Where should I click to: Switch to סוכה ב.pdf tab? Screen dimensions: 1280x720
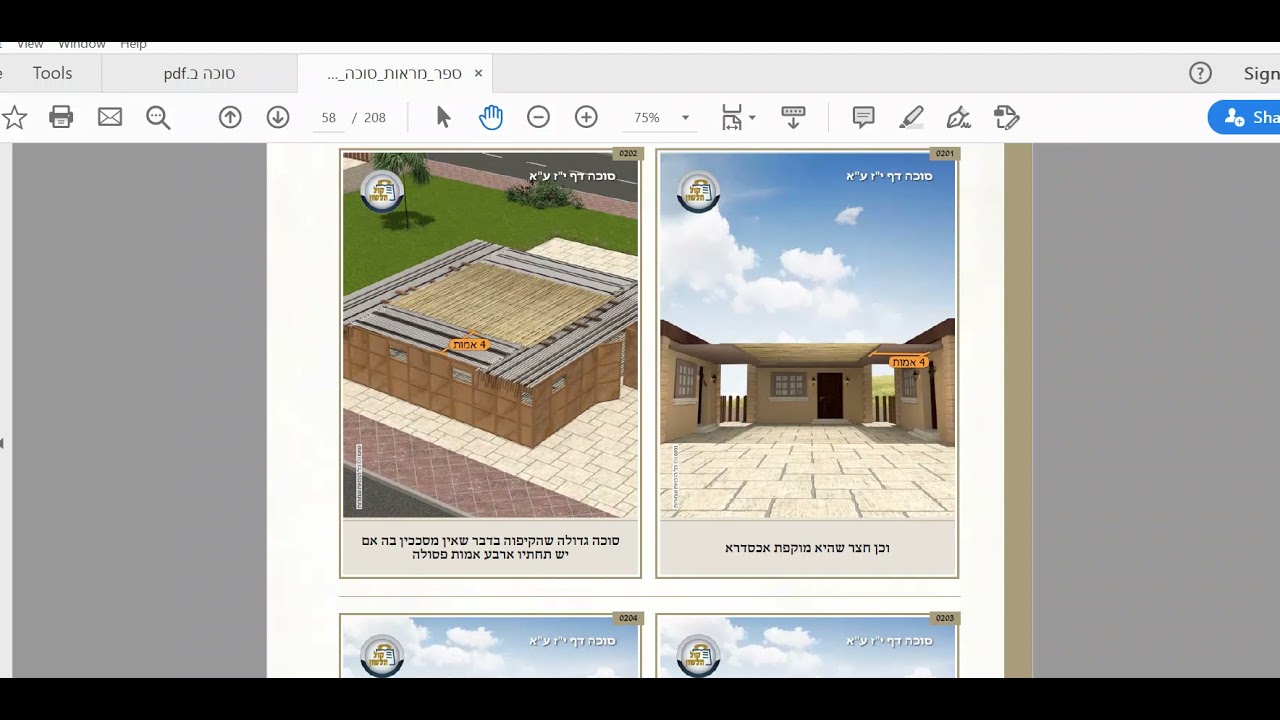tap(199, 73)
